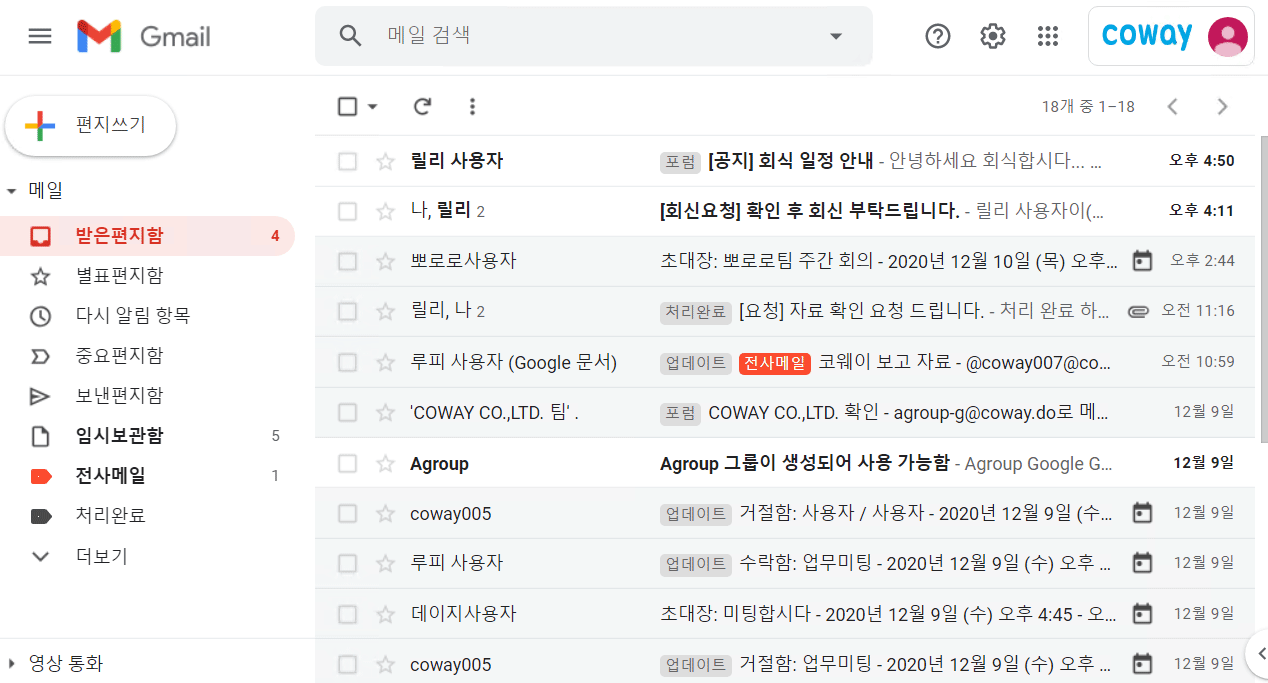Image resolution: width=1268 pixels, height=683 pixels.
Task: Check the 루피 사용자 (Google 문서) checkbox
Action: click(347, 362)
